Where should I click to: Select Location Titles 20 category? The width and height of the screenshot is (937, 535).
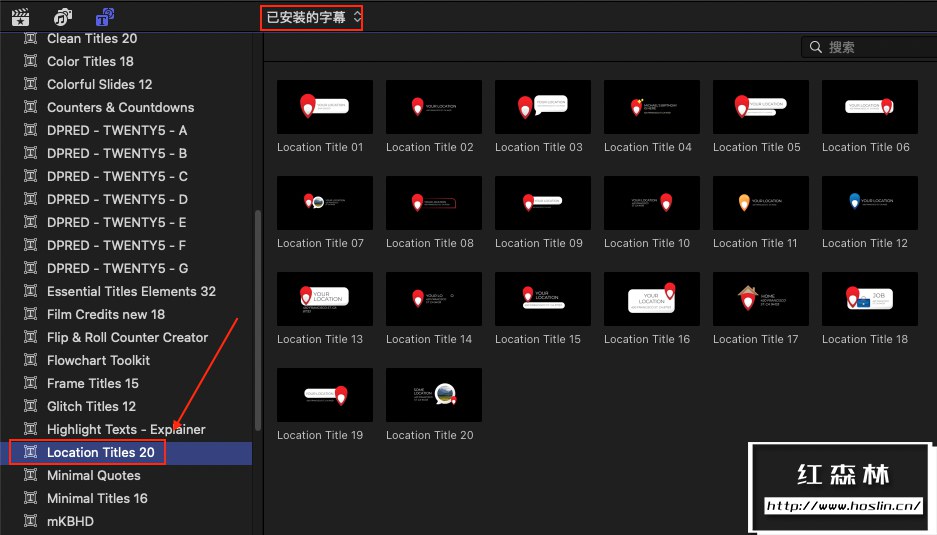click(x=126, y=453)
